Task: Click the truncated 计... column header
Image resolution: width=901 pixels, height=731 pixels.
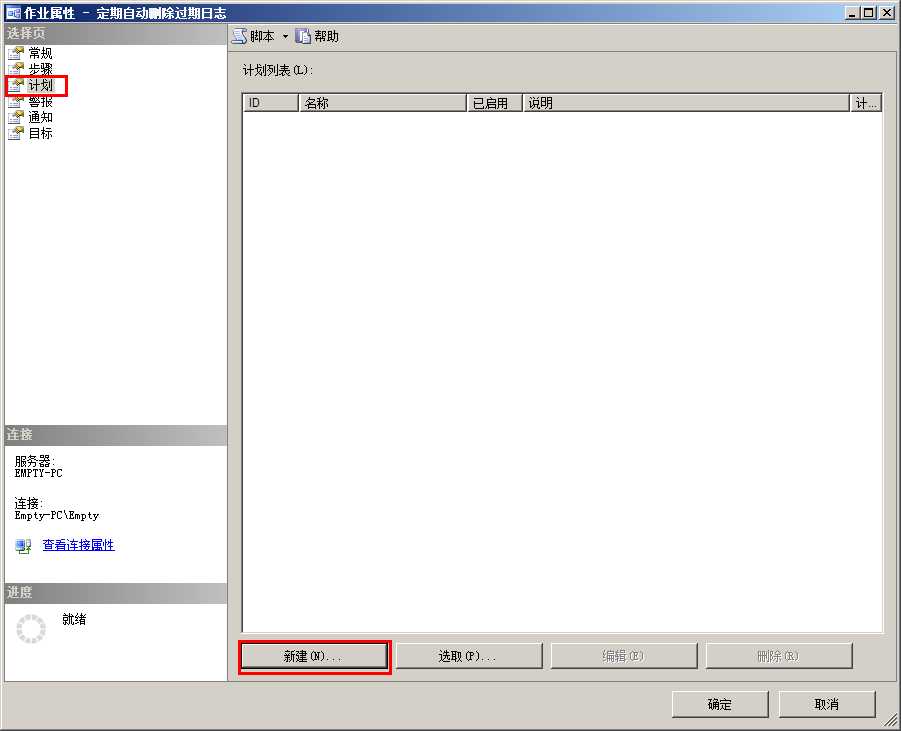Action: (866, 103)
